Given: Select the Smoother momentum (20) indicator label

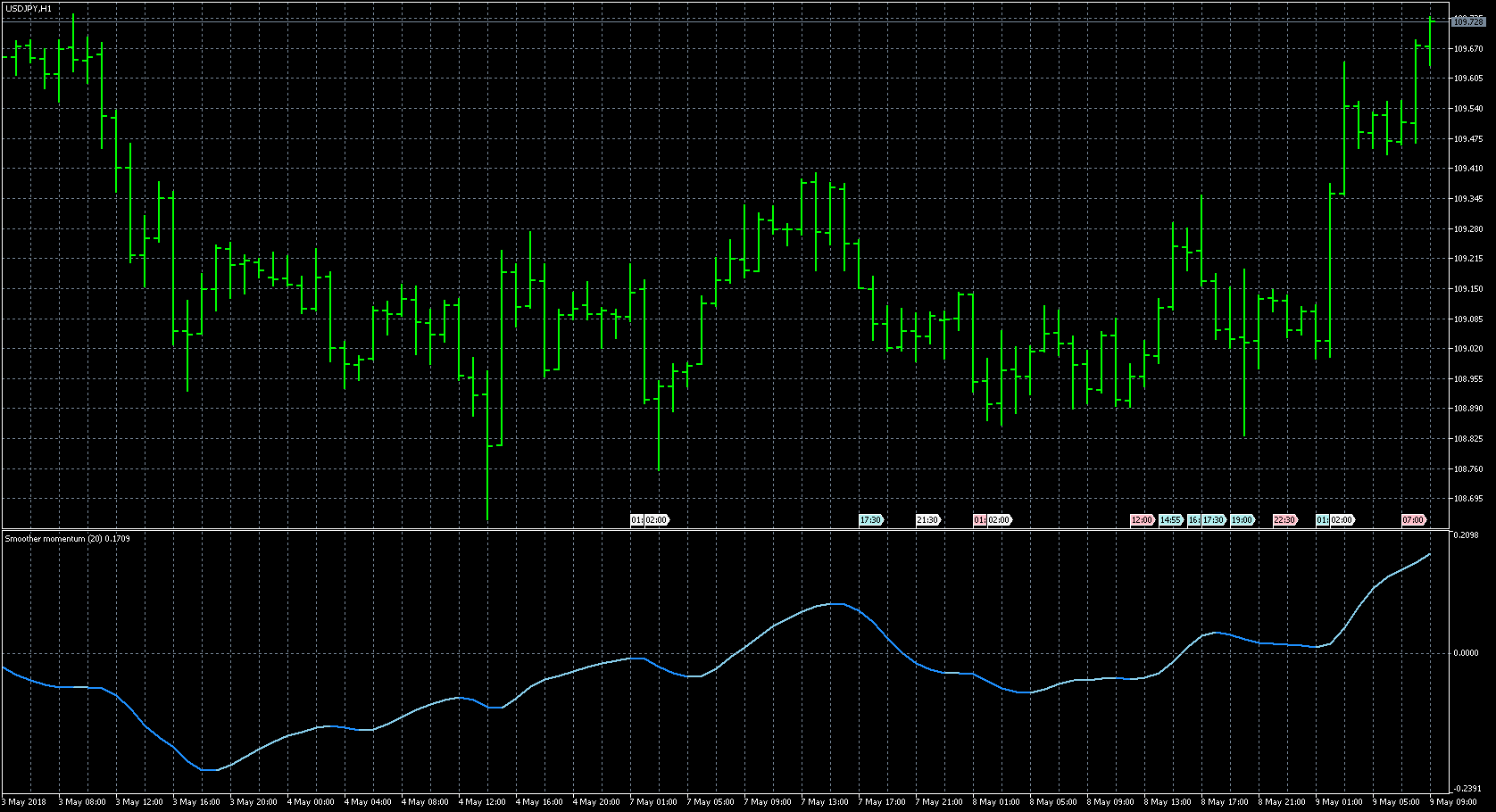Looking at the screenshot, I should [67, 539].
